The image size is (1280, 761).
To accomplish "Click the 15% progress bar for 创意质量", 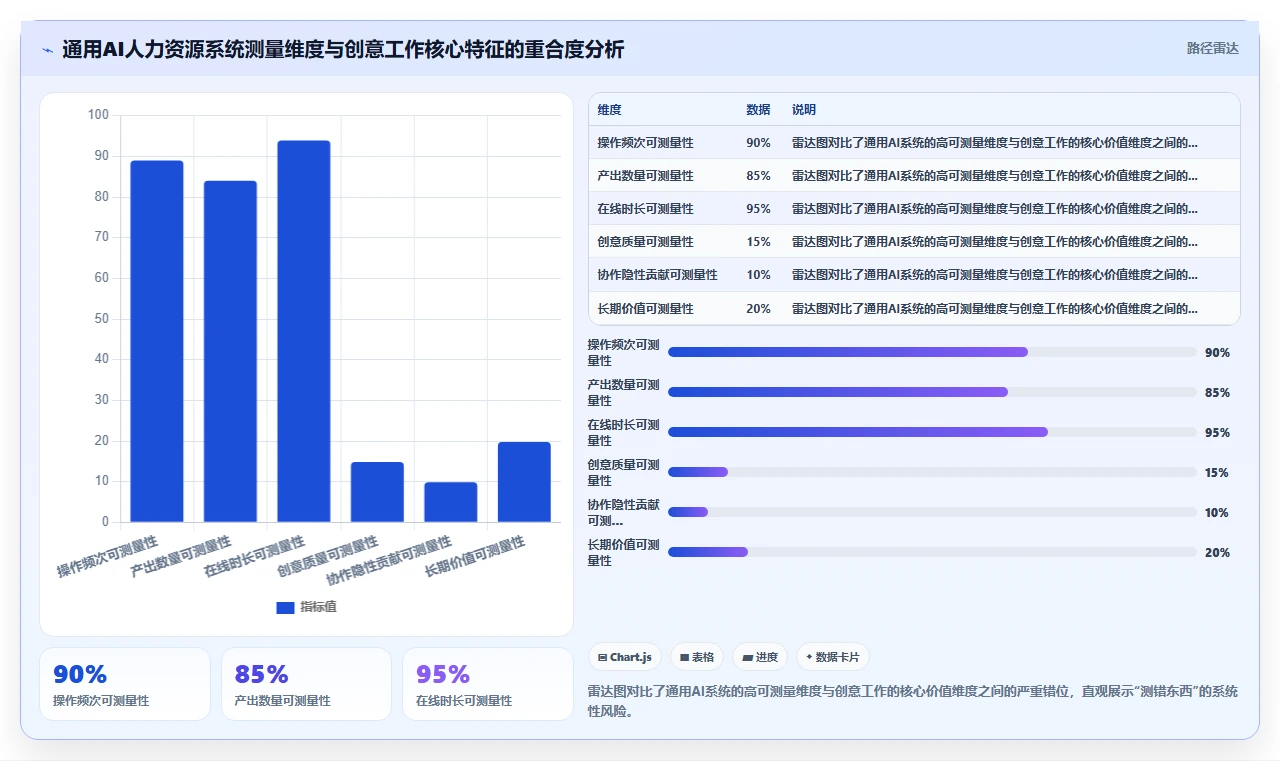I will coord(932,472).
